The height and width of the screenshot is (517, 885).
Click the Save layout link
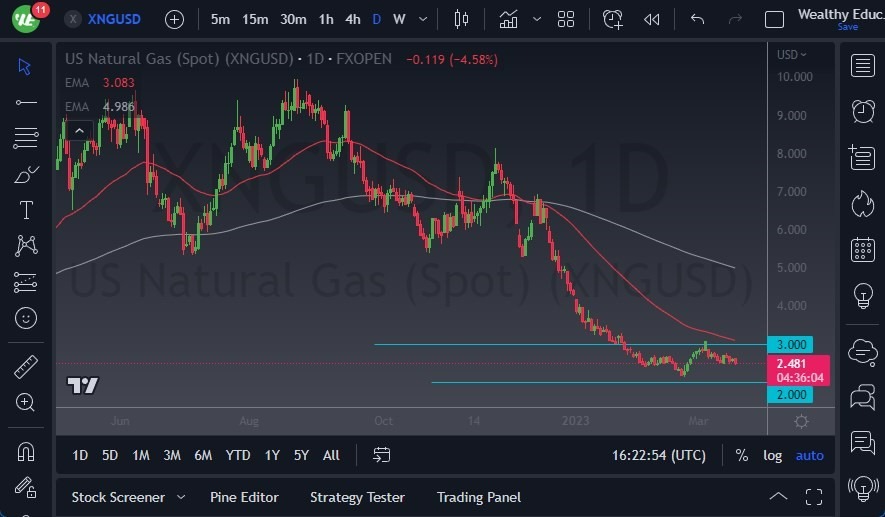[847, 27]
